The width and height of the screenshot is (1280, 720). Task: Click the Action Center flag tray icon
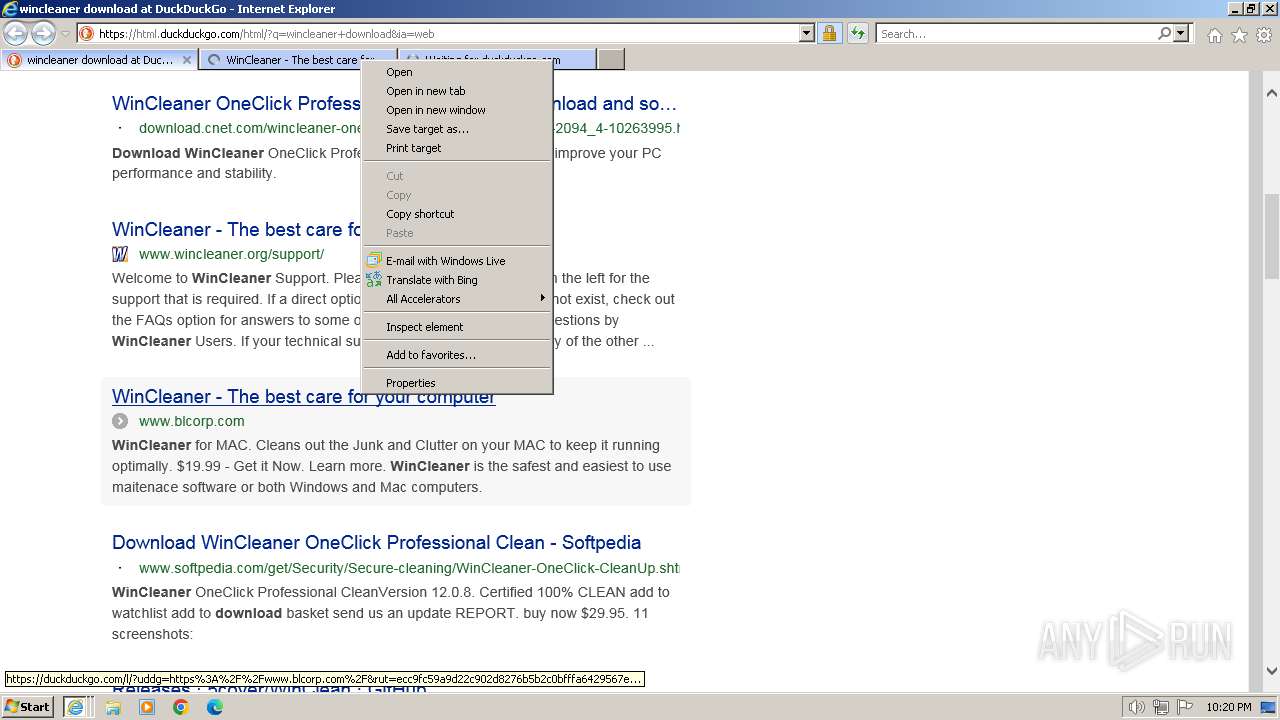tap(1185, 707)
